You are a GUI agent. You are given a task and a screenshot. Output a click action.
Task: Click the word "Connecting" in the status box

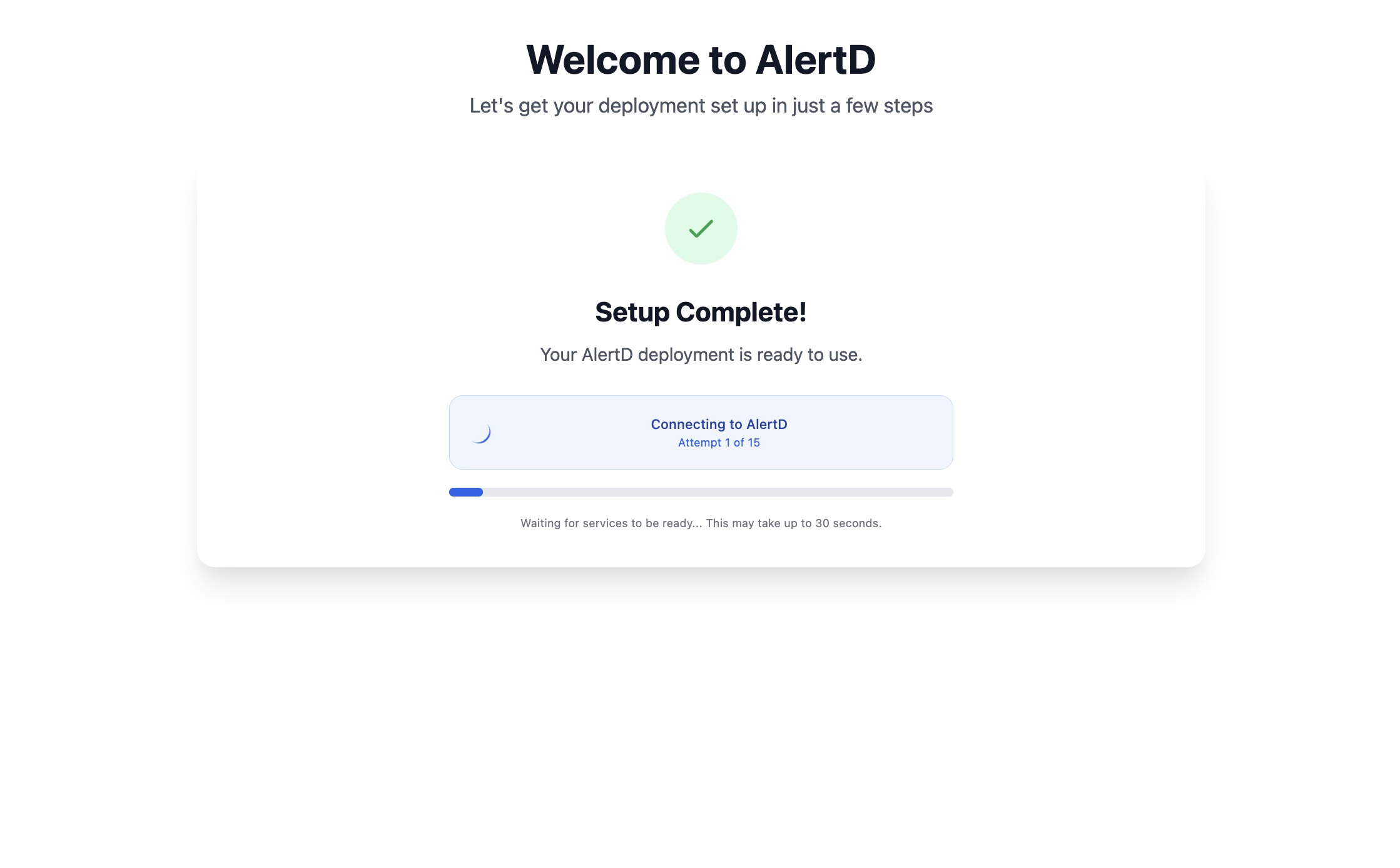coord(687,424)
